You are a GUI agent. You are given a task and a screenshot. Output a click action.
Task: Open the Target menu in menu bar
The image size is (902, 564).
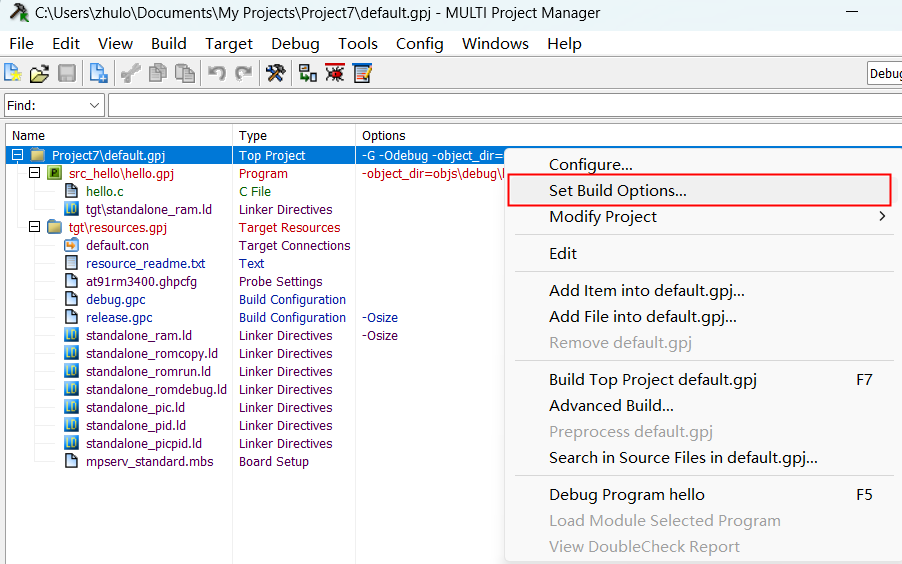(229, 43)
